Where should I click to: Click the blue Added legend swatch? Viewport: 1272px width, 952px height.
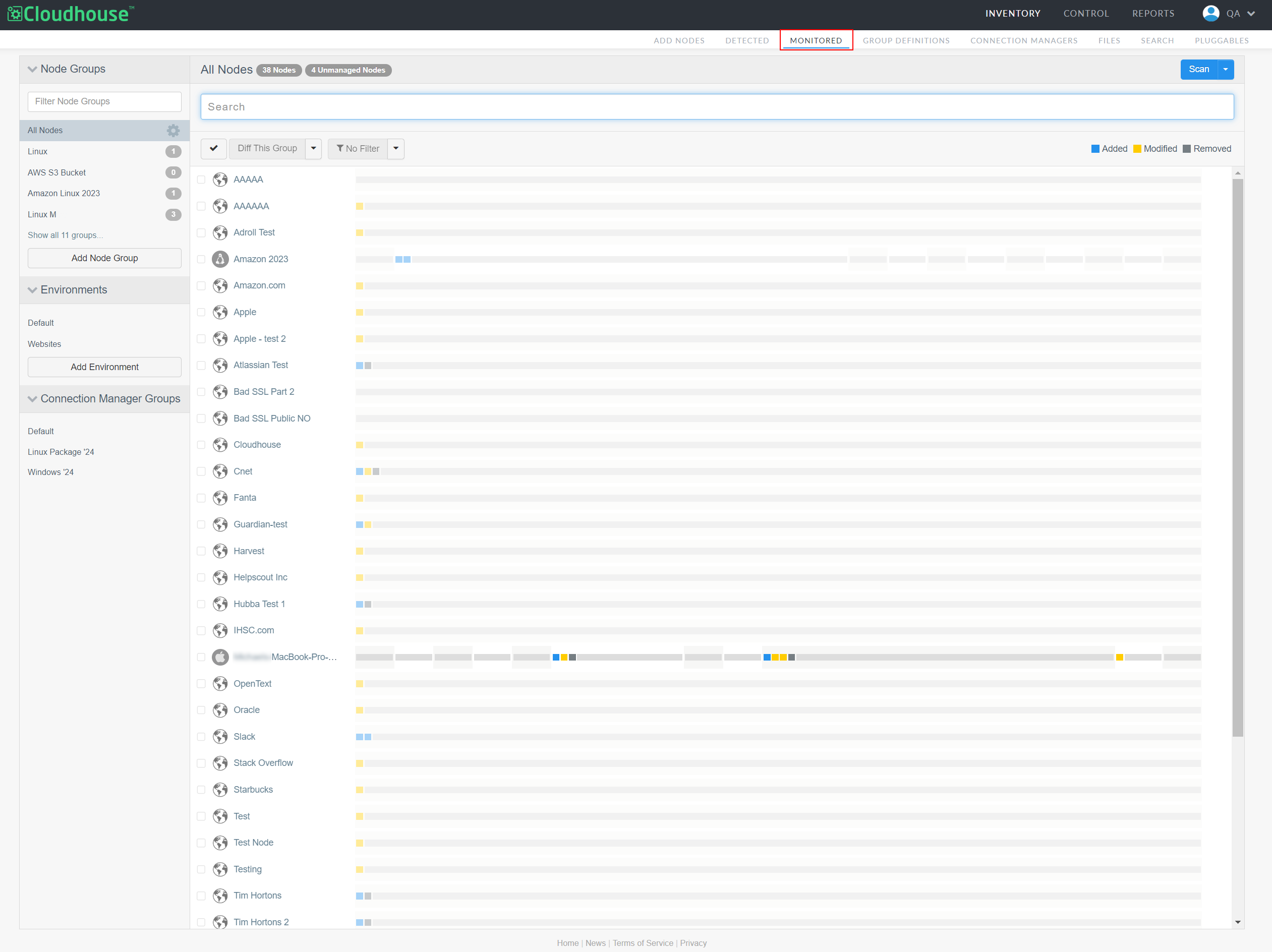(1095, 149)
